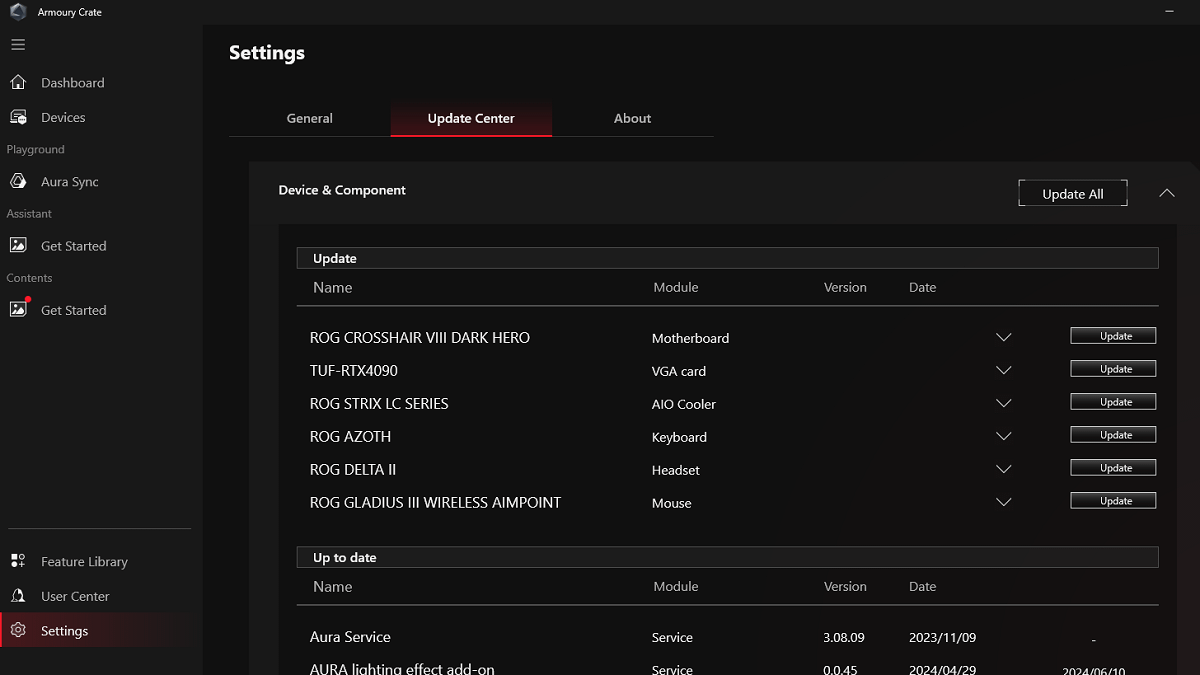Click Get Started icon under Contents
This screenshot has width=1200, height=675.
point(18,310)
